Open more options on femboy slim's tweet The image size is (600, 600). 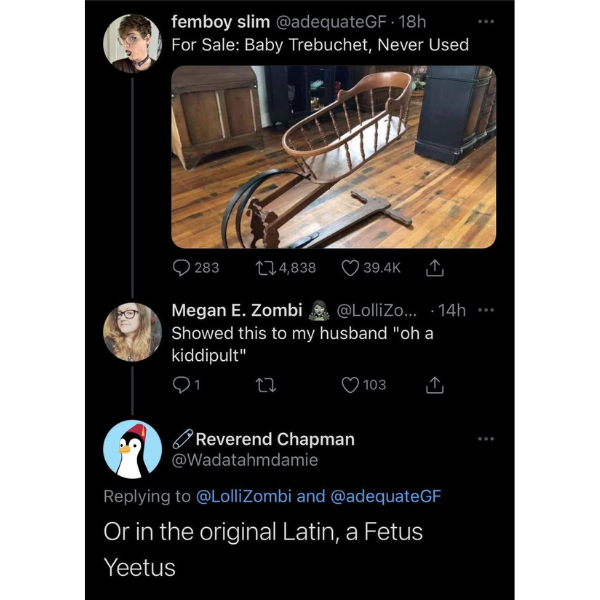tap(485, 21)
